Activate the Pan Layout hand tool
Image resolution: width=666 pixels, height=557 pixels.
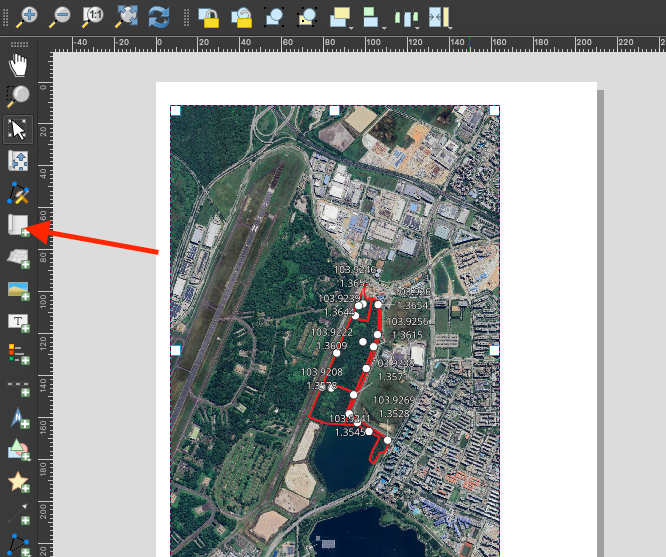coord(18,66)
